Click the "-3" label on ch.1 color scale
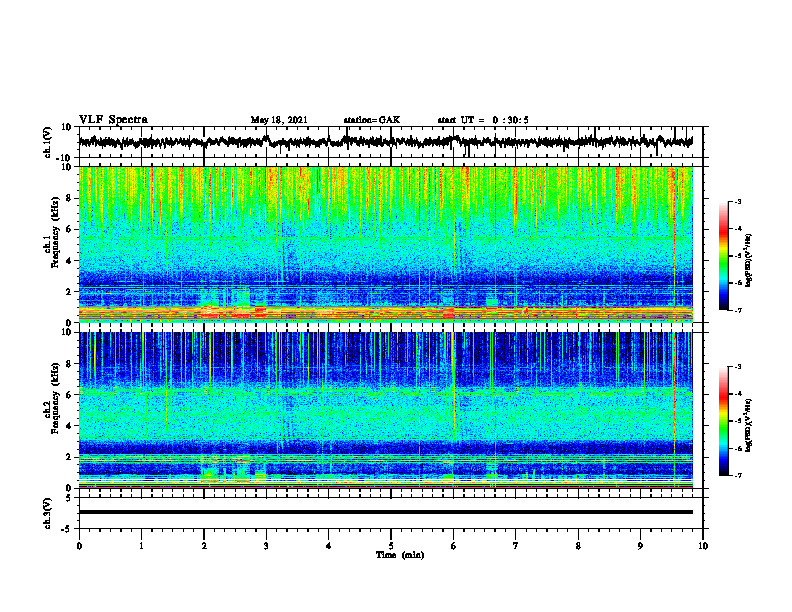Screen dimensions: 792x612 coord(737,201)
